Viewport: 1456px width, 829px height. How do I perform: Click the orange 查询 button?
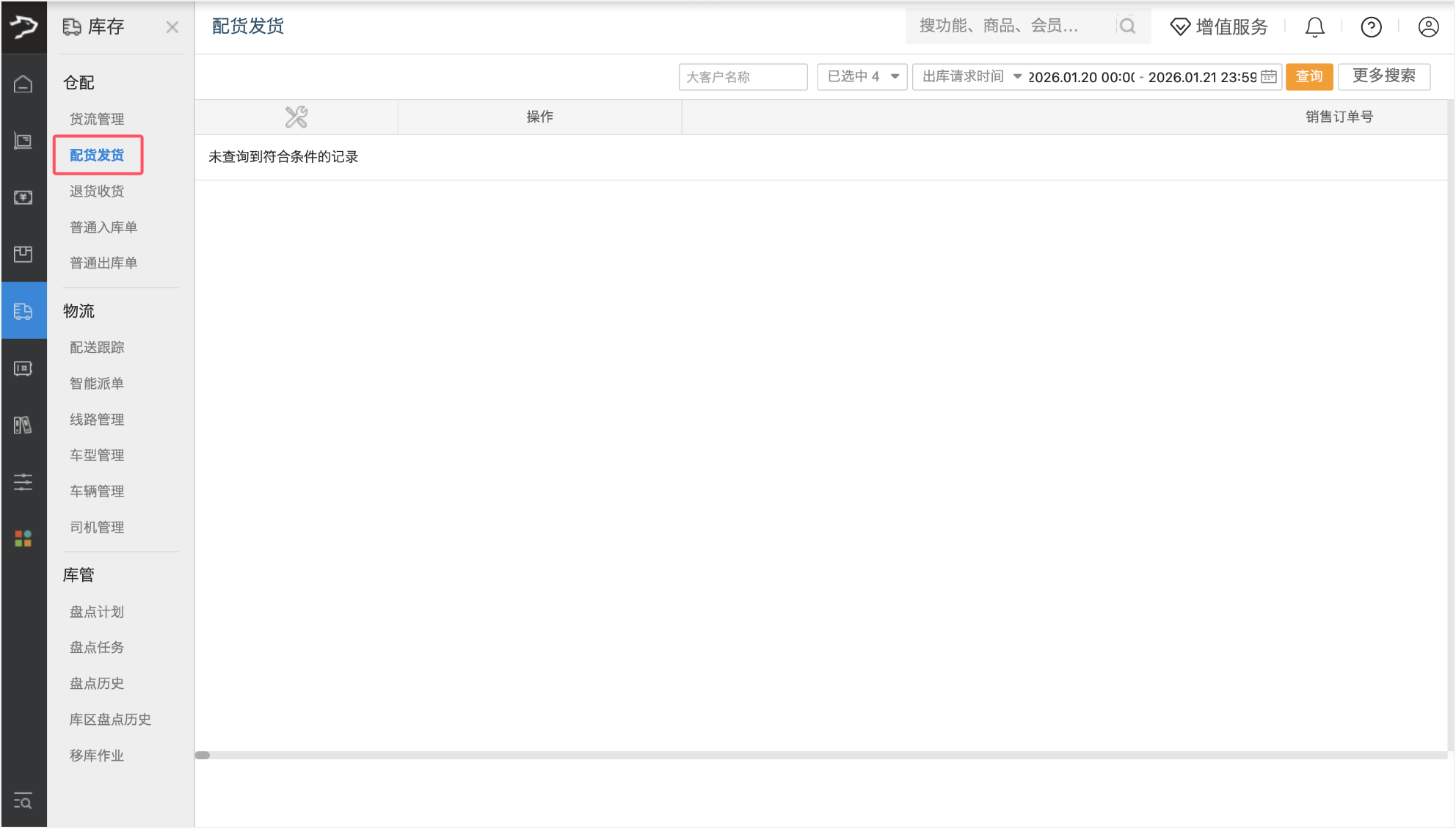click(x=1308, y=76)
